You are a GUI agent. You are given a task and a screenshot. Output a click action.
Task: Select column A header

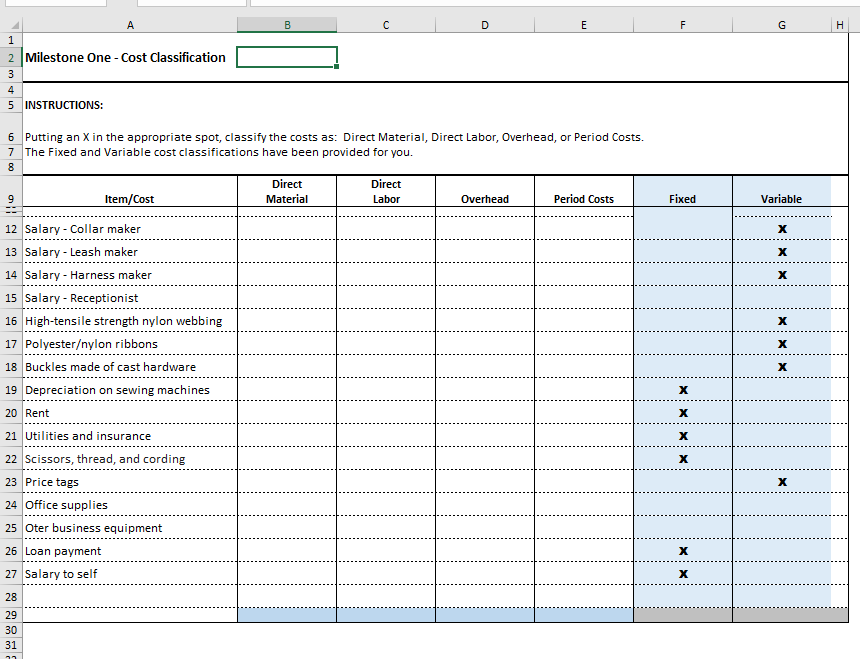click(x=130, y=25)
